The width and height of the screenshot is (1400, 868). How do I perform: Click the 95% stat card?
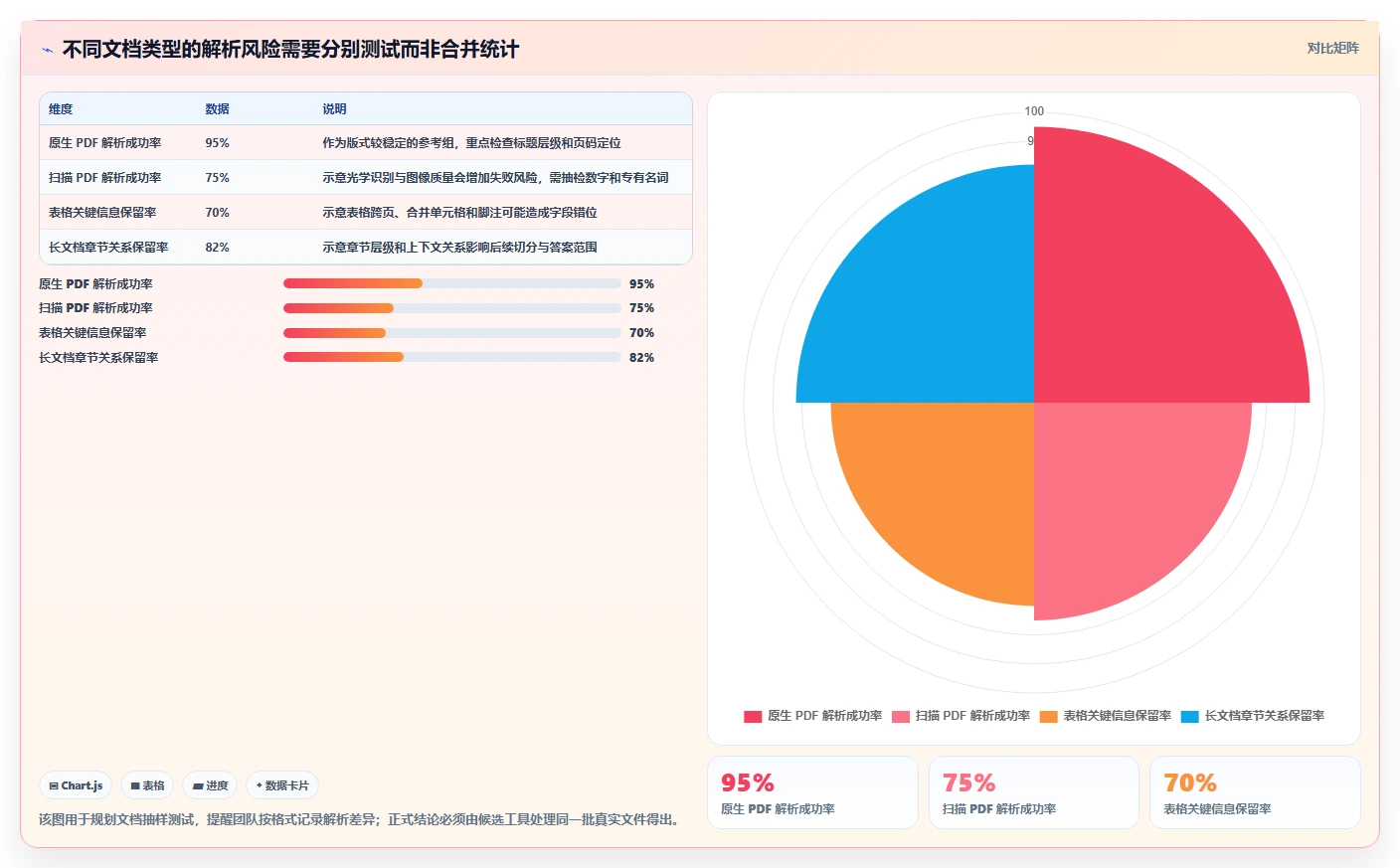(x=812, y=792)
